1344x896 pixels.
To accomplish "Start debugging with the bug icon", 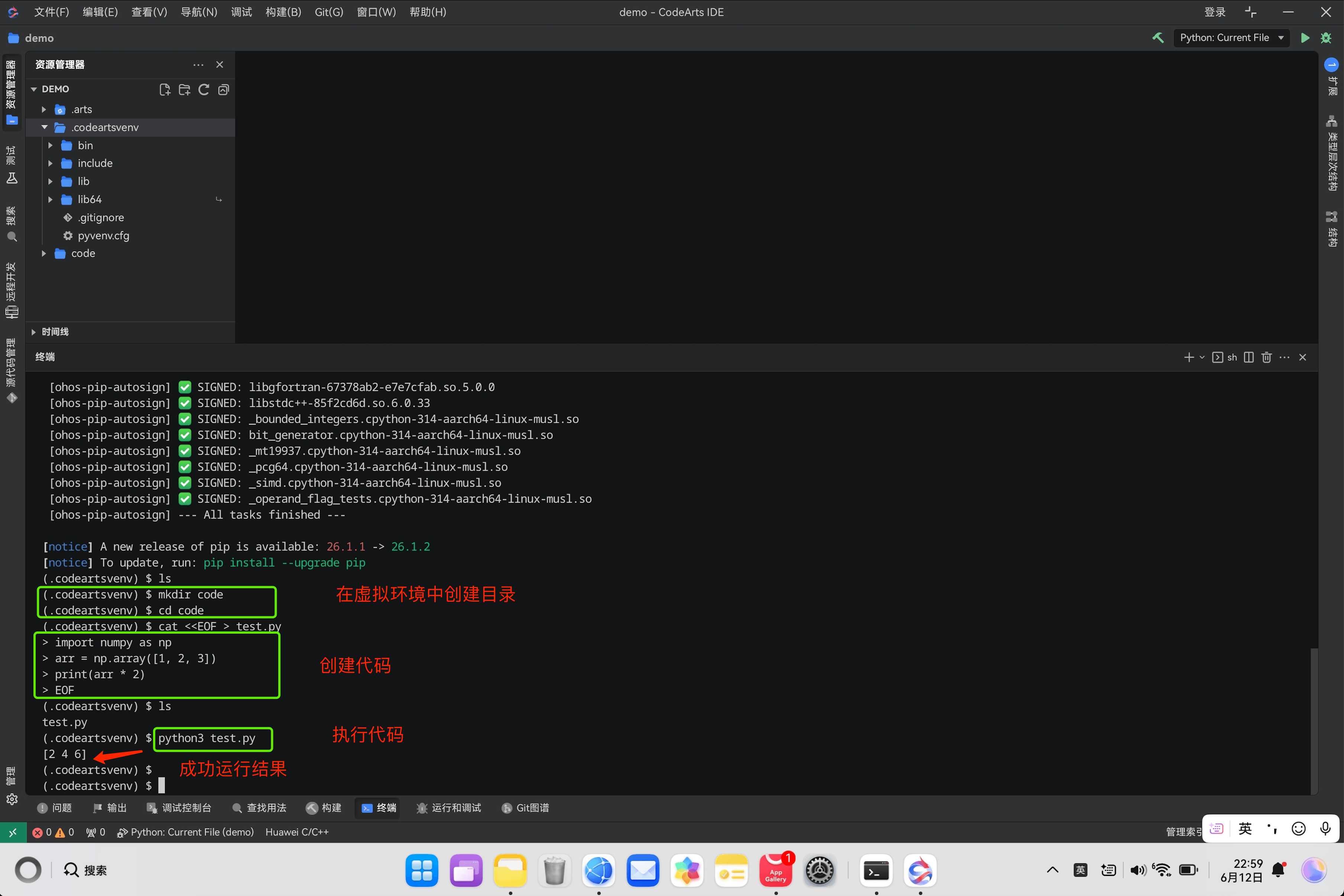I will click(x=1326, y=38).
